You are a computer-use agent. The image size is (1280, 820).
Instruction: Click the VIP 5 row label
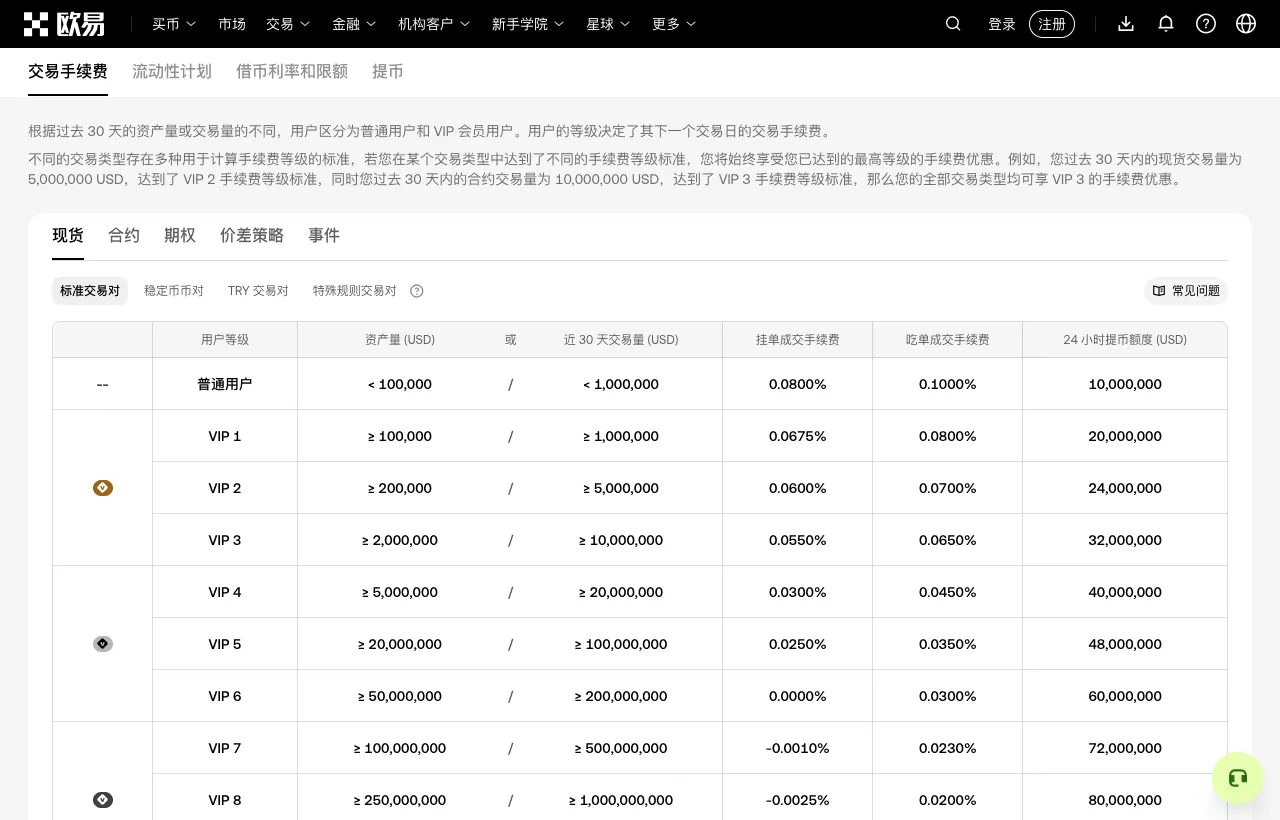point(225,644)
